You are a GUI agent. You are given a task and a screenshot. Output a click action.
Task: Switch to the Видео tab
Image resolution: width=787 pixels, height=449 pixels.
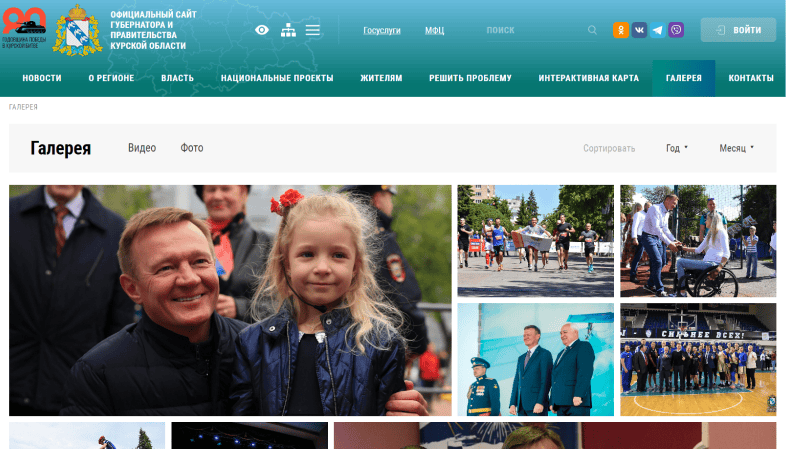142,148
